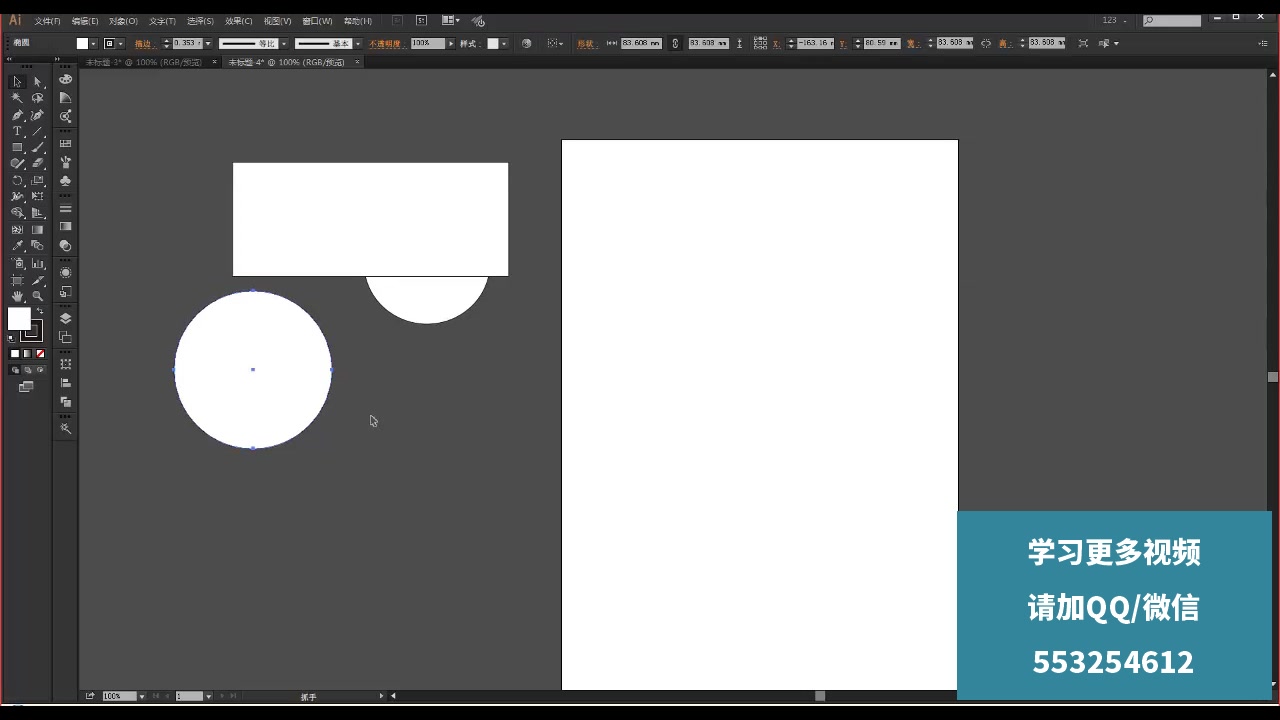Open the Align panel icon
This screenshot has width=1280, height=720.
[65, 381]
